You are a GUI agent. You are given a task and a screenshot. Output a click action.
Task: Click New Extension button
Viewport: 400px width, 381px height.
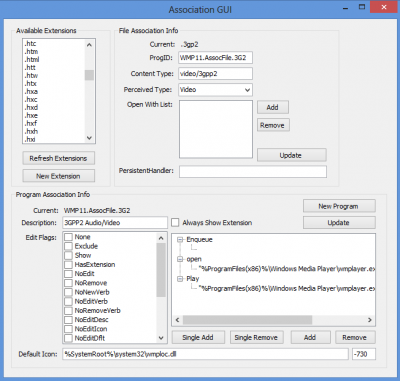click(59, 176)
